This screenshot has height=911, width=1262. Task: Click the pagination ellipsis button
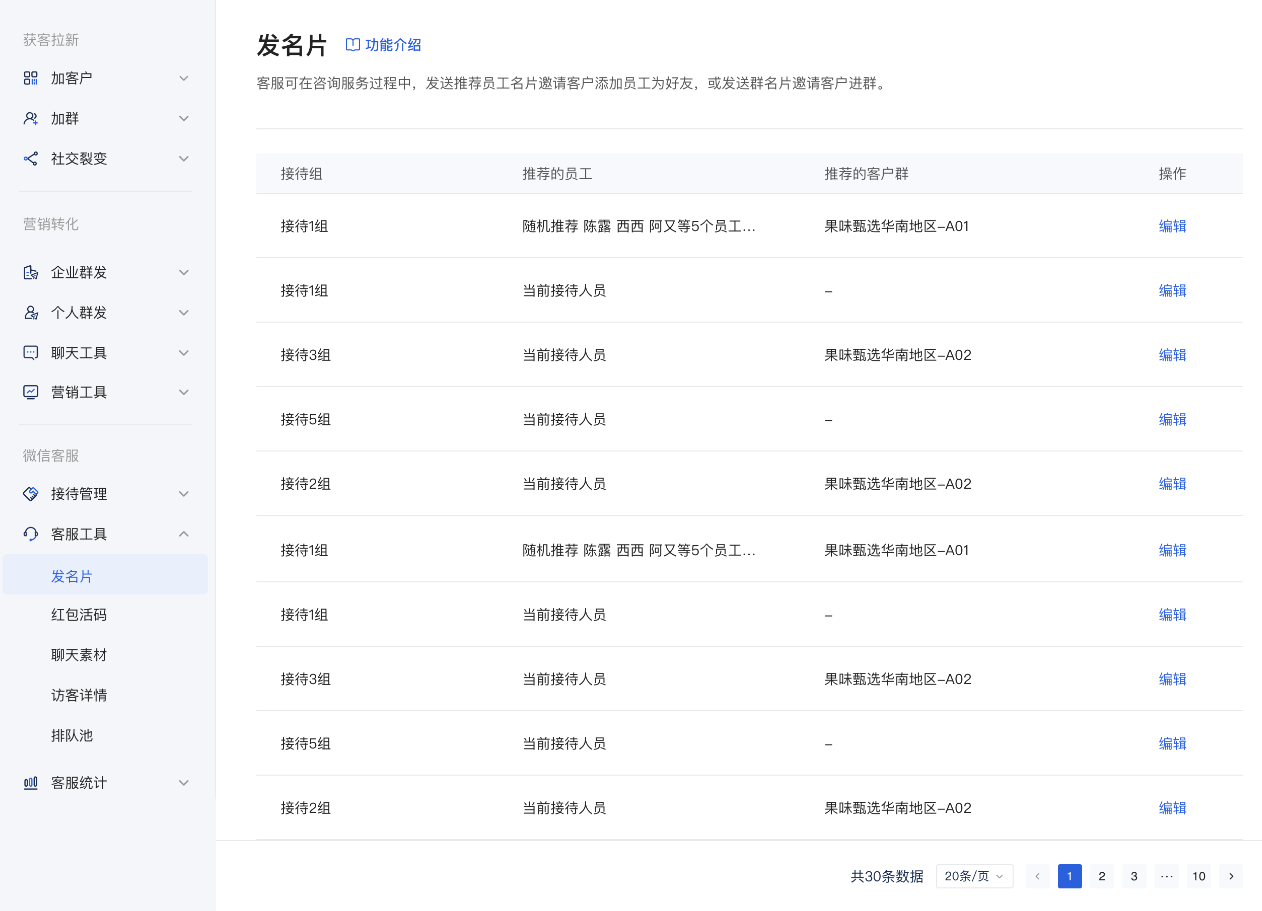pos(1166,876)
